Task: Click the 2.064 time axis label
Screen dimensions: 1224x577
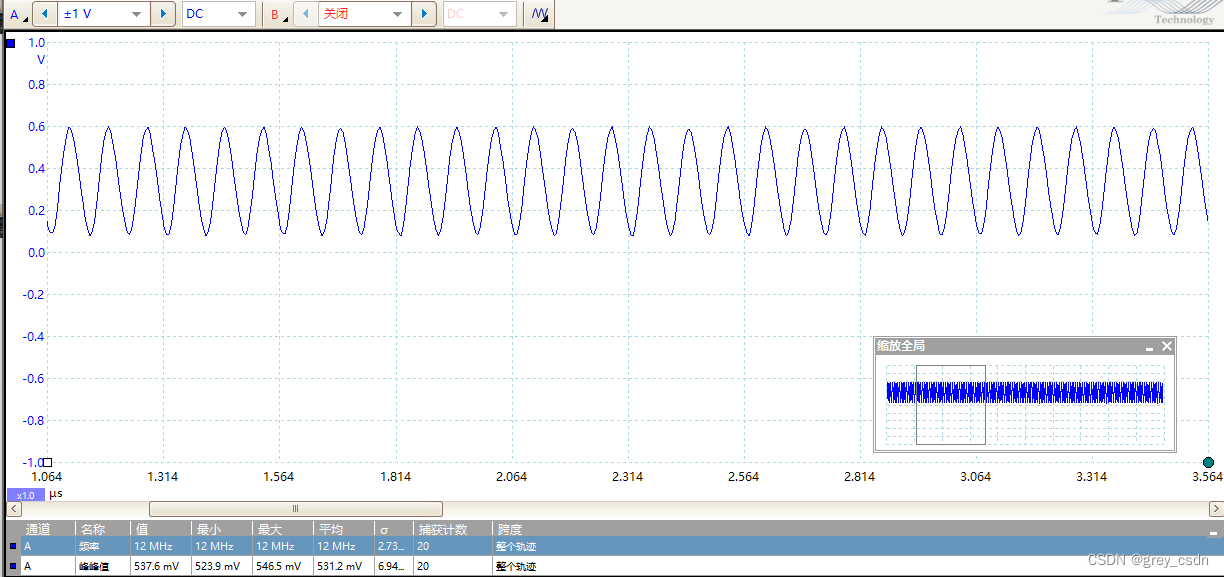Action: tap(511, 477)
